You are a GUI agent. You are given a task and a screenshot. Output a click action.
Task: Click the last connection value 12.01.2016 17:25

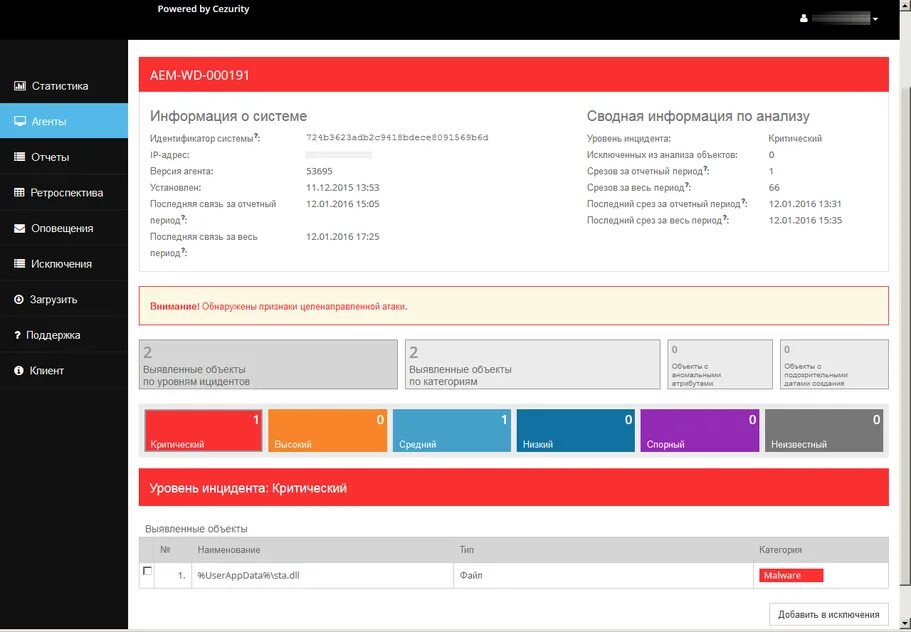pos(343,236)
